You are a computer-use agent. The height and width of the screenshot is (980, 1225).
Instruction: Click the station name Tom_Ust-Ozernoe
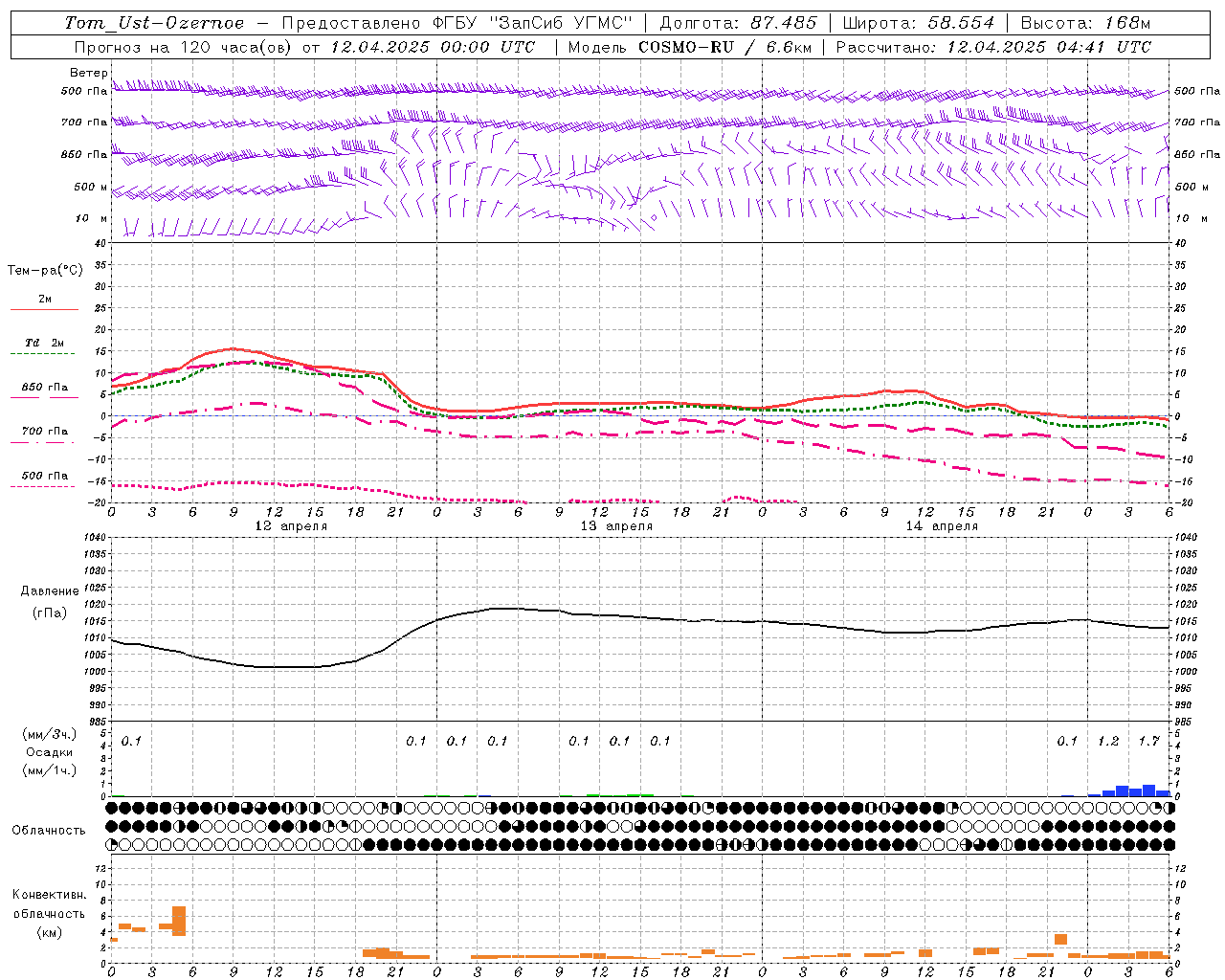pos(154,23)
